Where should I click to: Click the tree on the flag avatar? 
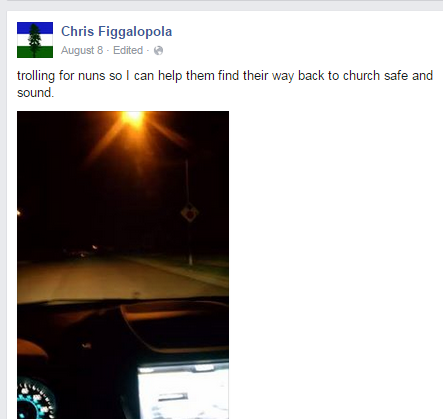[x=35, y=40]
